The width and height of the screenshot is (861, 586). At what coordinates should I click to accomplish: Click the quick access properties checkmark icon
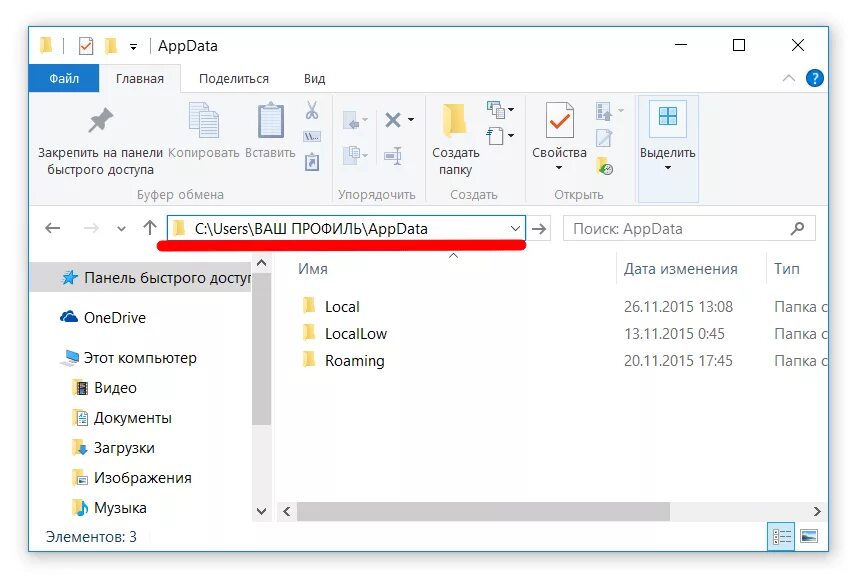[86, 46]
